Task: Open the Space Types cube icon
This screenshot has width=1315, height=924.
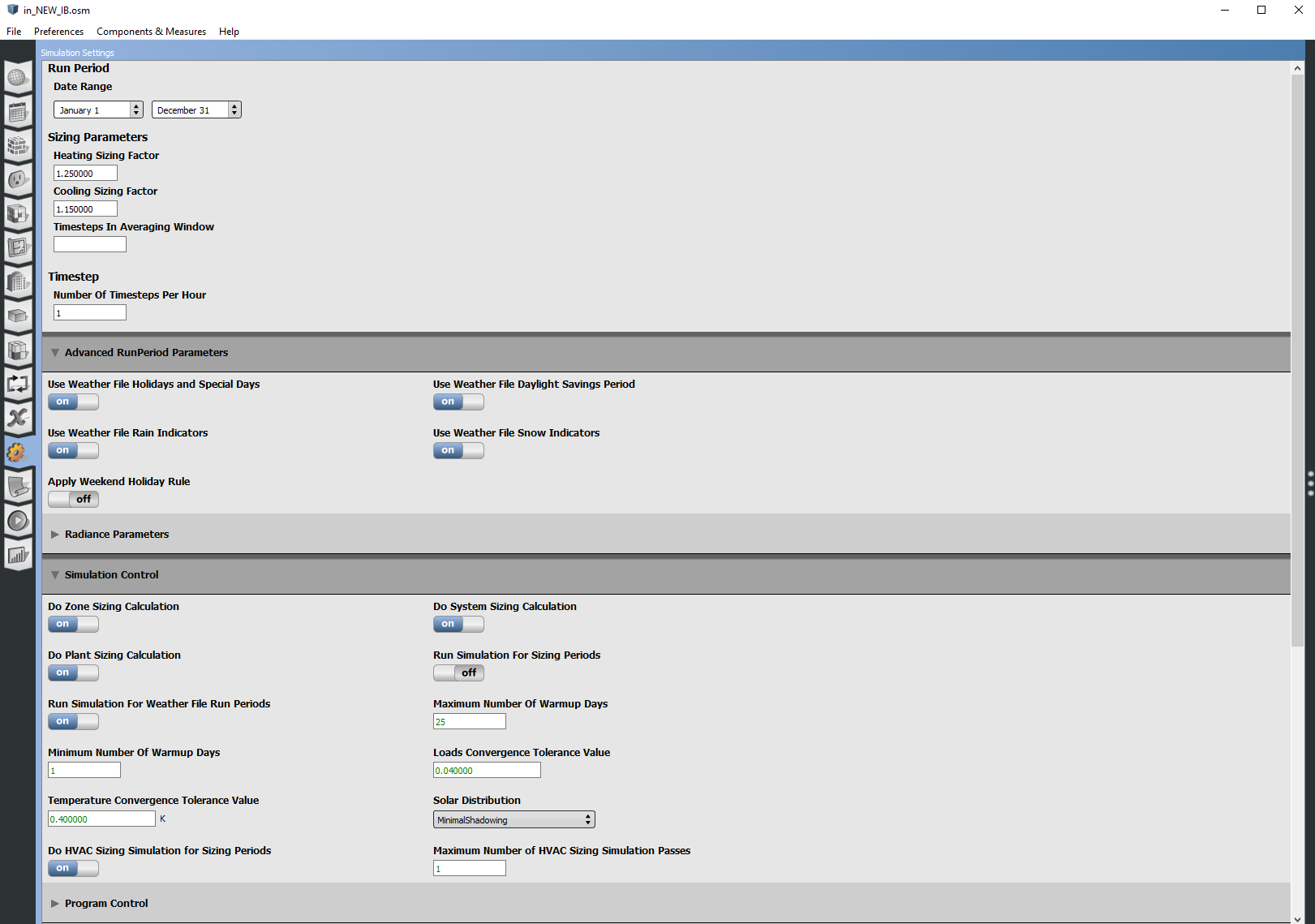Action: [18, 214]
